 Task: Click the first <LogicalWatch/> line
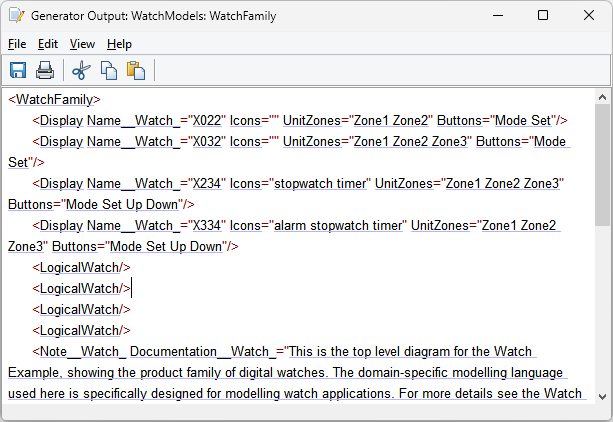81,268
